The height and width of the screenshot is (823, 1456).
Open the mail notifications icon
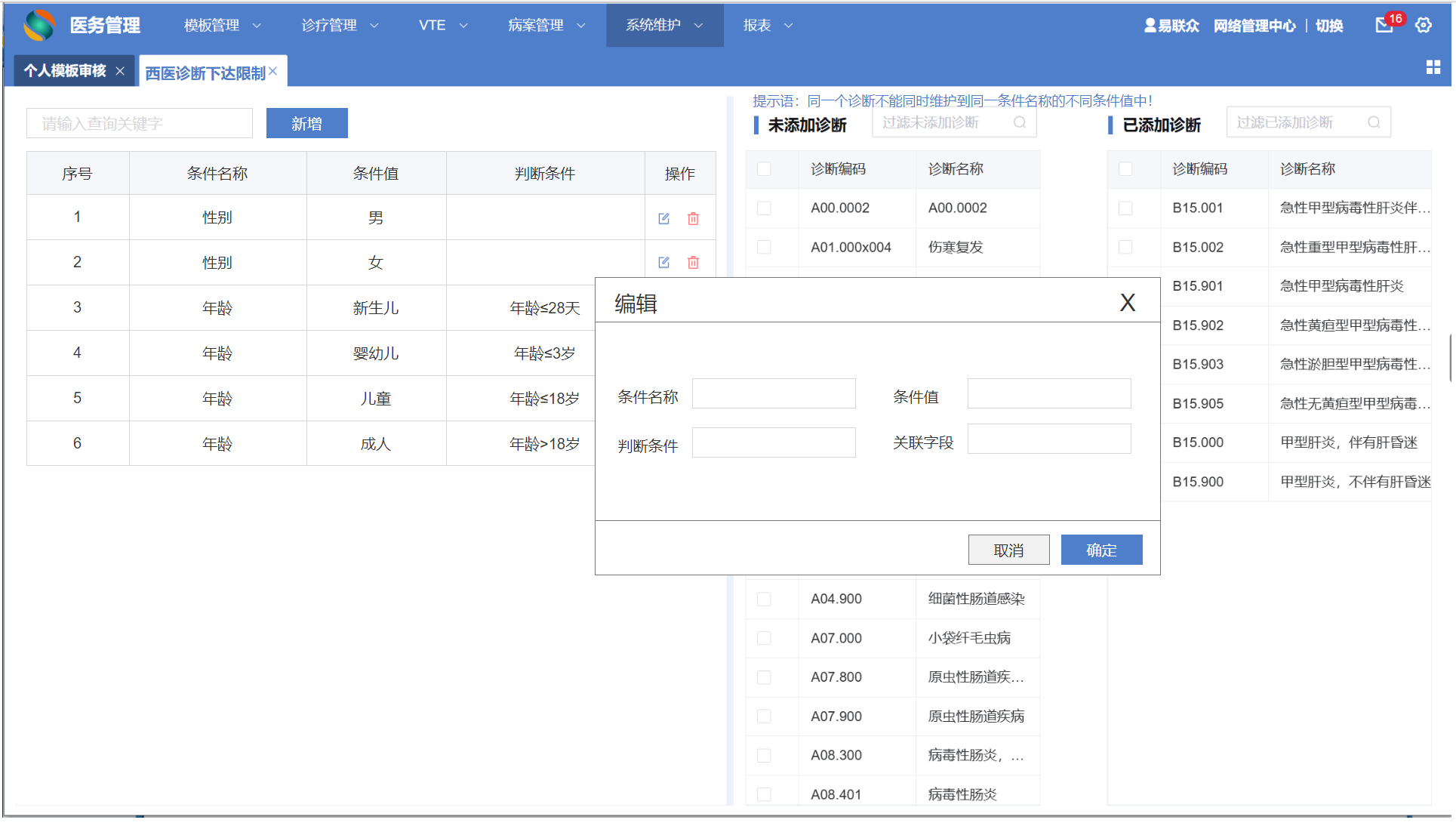tap(1384, 25)
